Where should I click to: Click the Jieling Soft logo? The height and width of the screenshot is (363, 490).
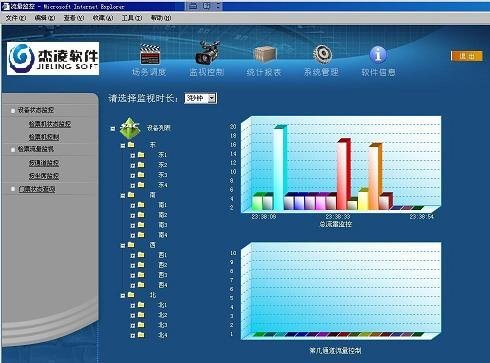53,58
